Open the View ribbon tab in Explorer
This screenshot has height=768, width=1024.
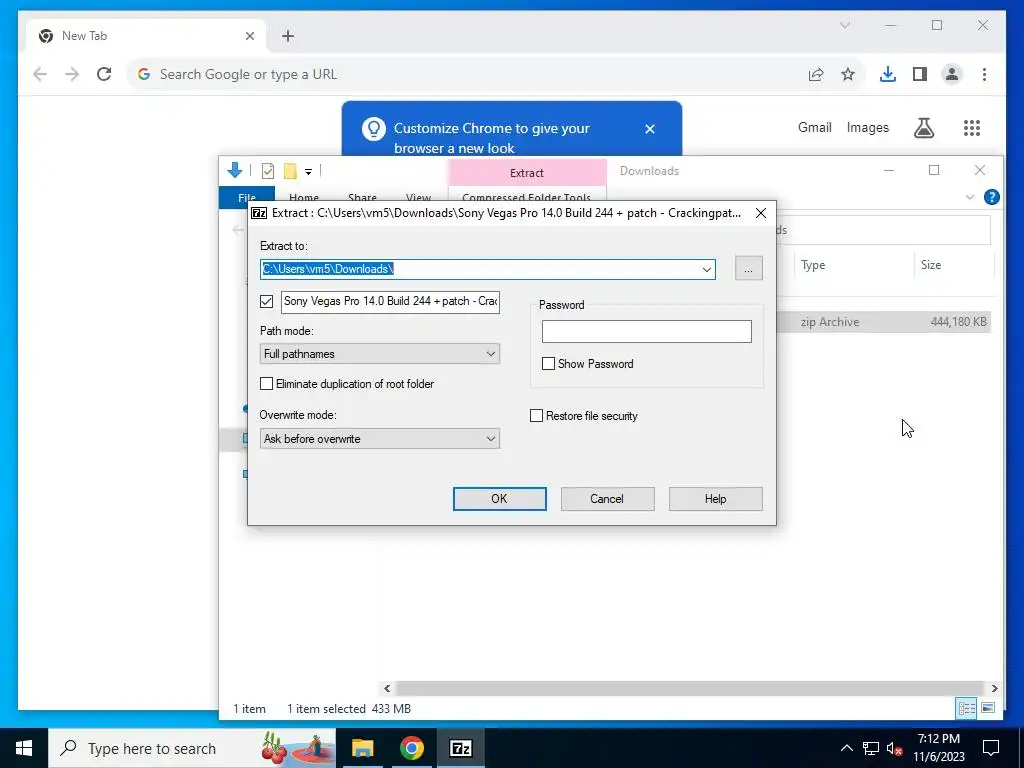418,197
